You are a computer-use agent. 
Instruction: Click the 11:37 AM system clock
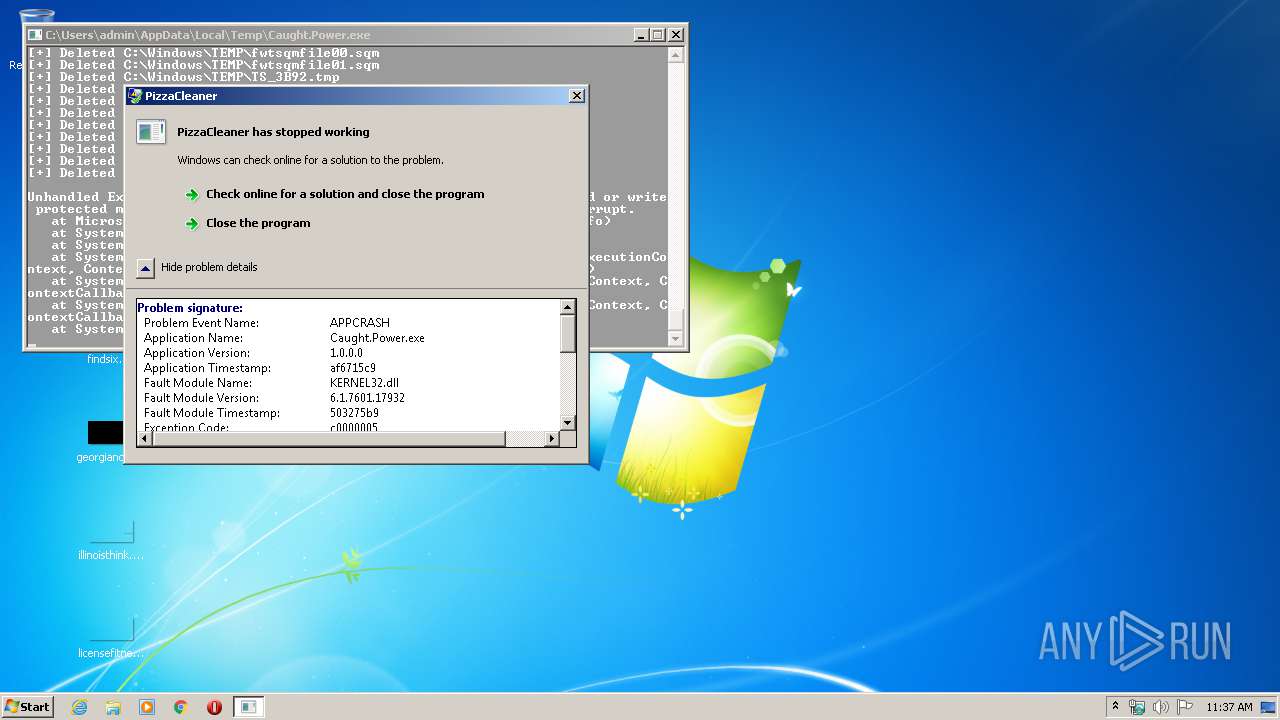(1229, 707)
